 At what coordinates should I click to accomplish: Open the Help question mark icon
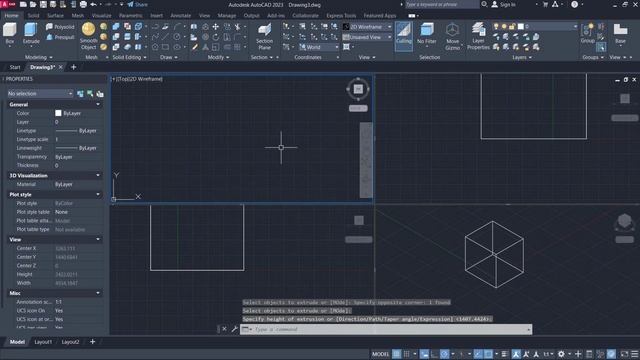[x=574, y=4]
